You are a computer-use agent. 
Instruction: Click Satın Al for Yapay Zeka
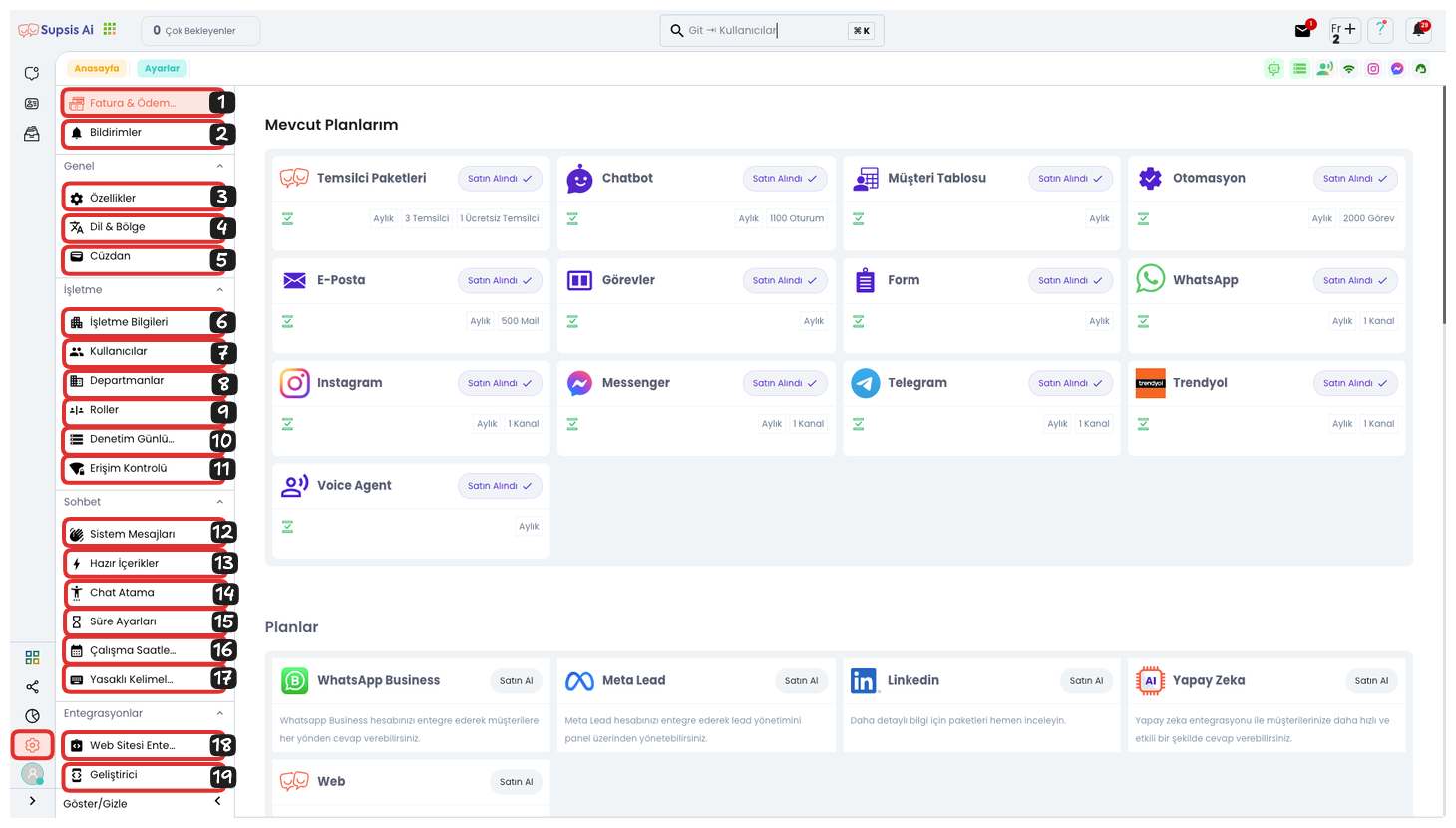(x=1371, y=681)
